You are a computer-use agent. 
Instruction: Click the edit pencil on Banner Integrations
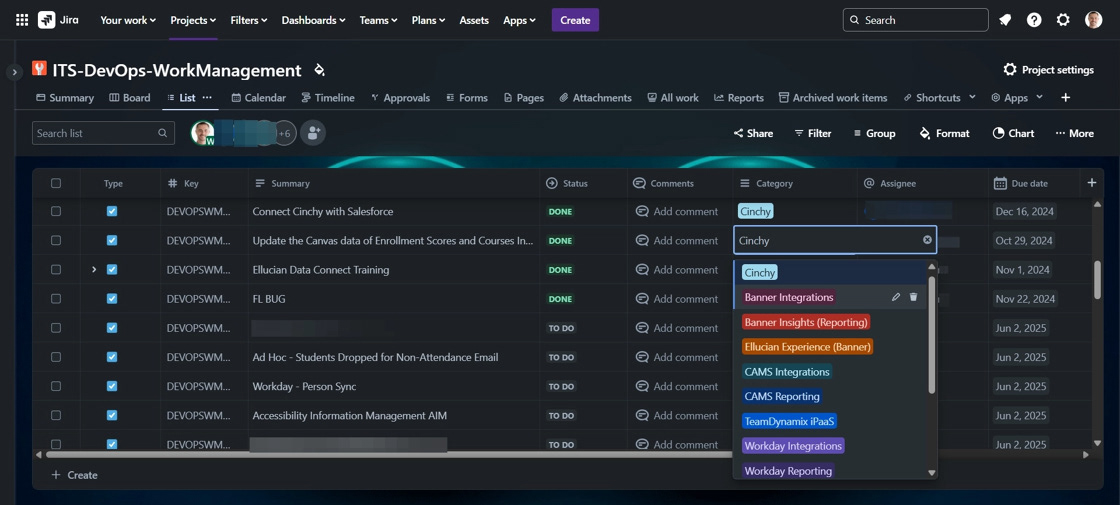coord(896,297)
